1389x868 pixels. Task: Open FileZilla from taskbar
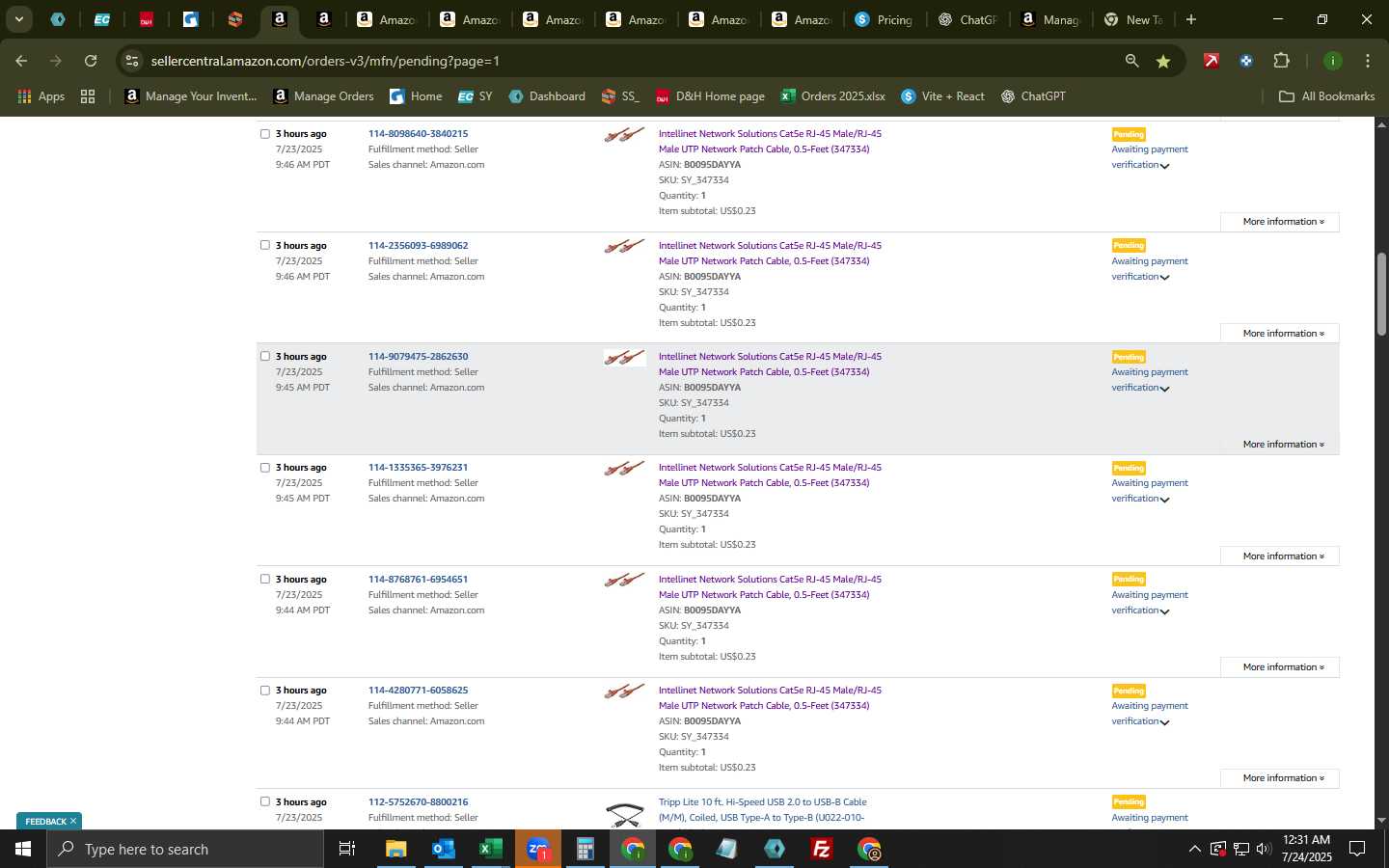coord(822,849)
